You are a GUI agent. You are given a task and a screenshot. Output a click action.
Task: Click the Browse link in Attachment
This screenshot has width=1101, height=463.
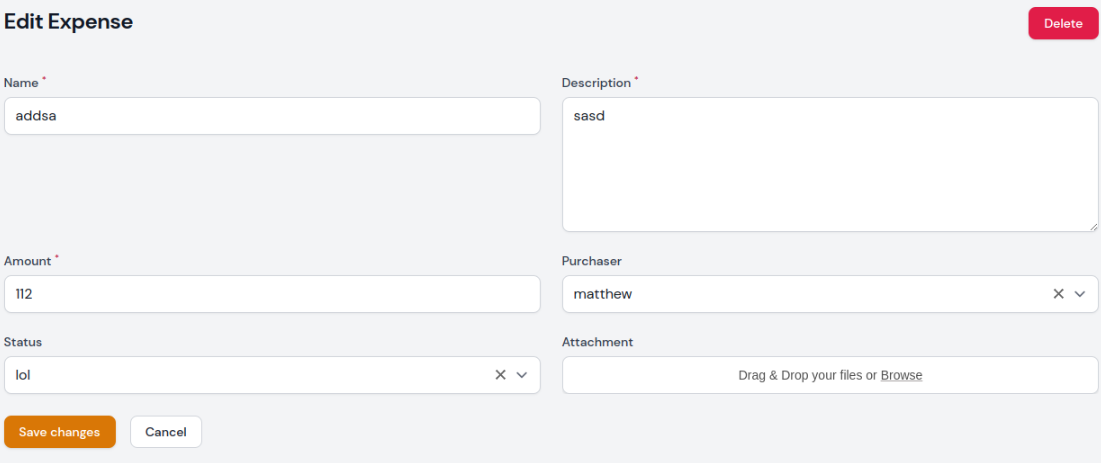pyautogui.click(x=901, y=375)
